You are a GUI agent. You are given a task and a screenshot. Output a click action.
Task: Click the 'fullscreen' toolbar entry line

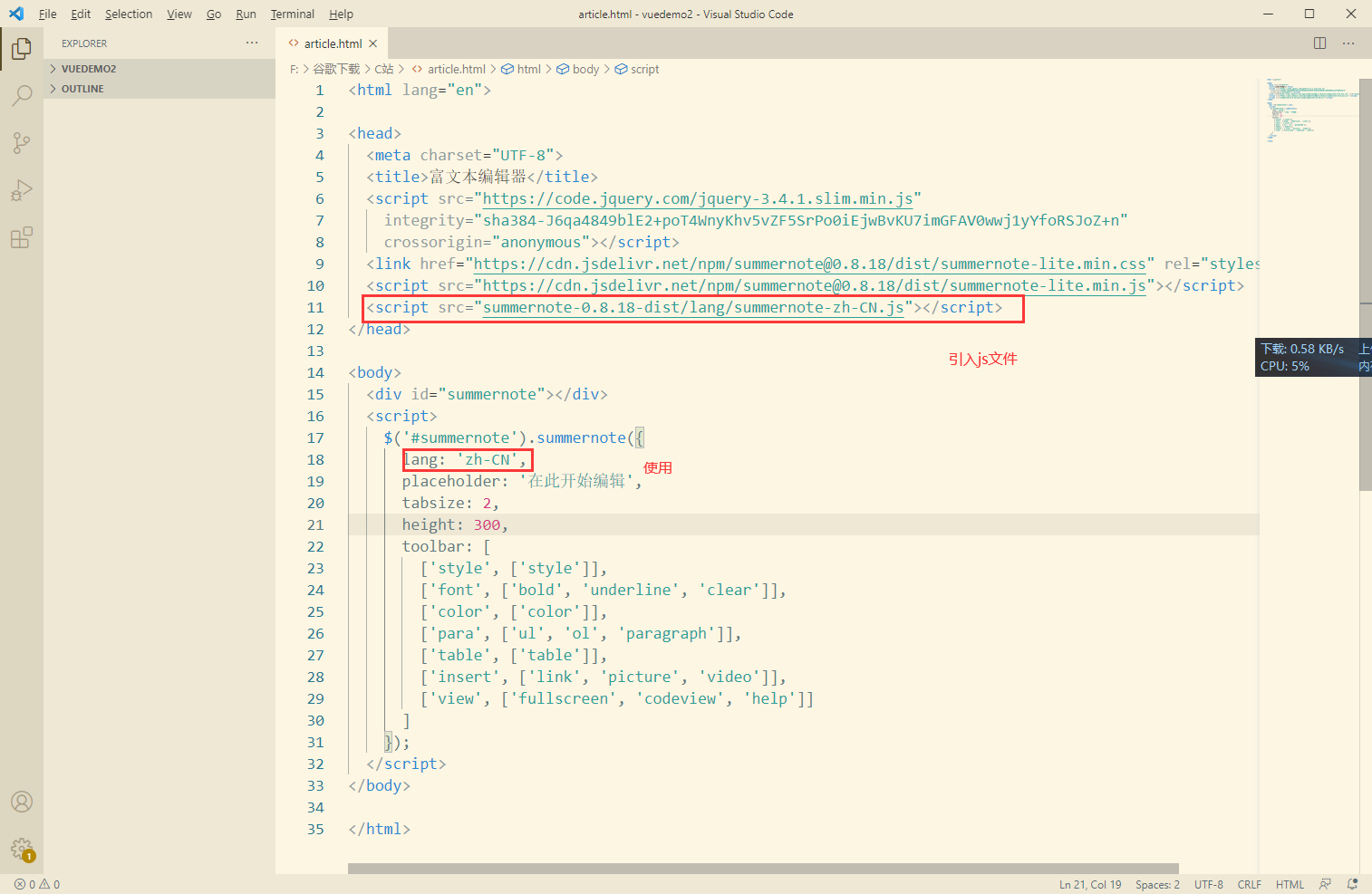click(x=616, y=698)
